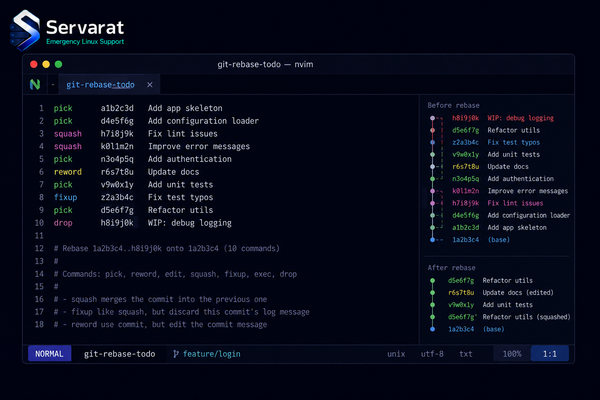Click the 'reword' command on line 6
600x400 pixels.
point(68,172)
